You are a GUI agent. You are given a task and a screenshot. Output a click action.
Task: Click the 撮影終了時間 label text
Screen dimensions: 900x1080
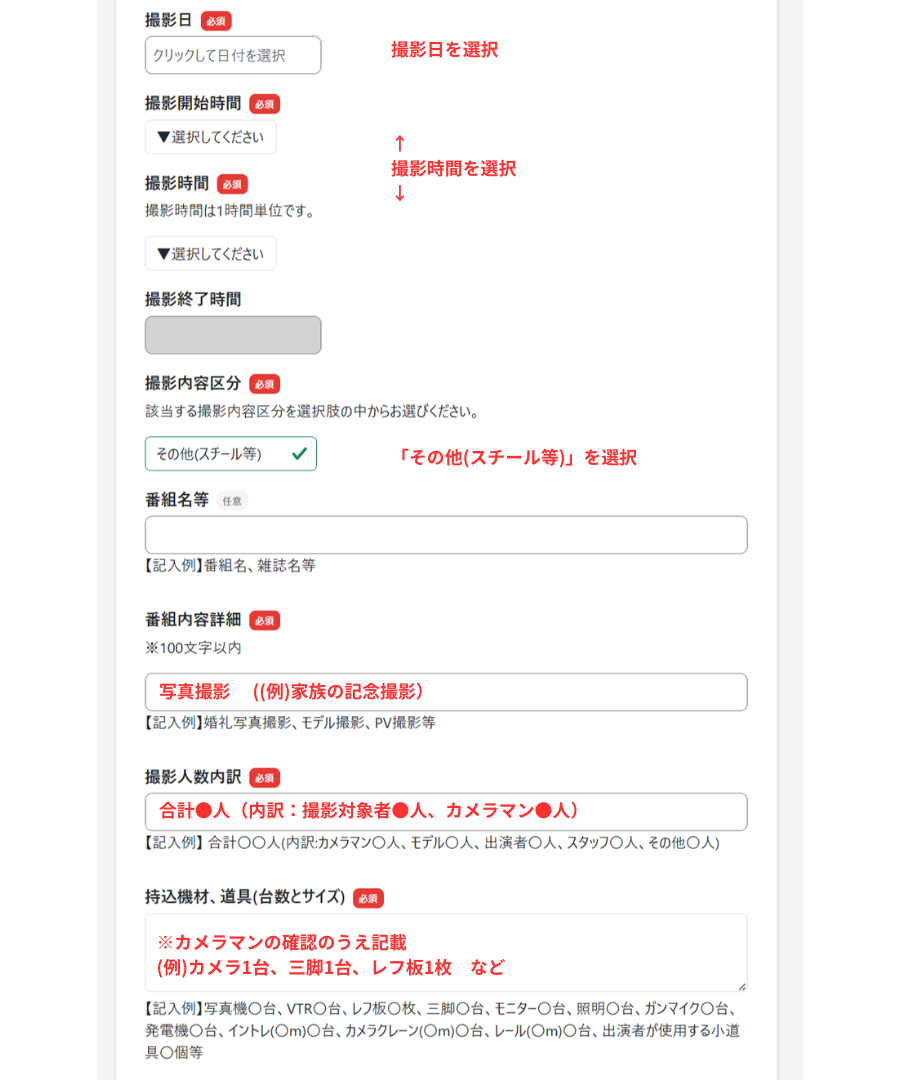(193, 299)
